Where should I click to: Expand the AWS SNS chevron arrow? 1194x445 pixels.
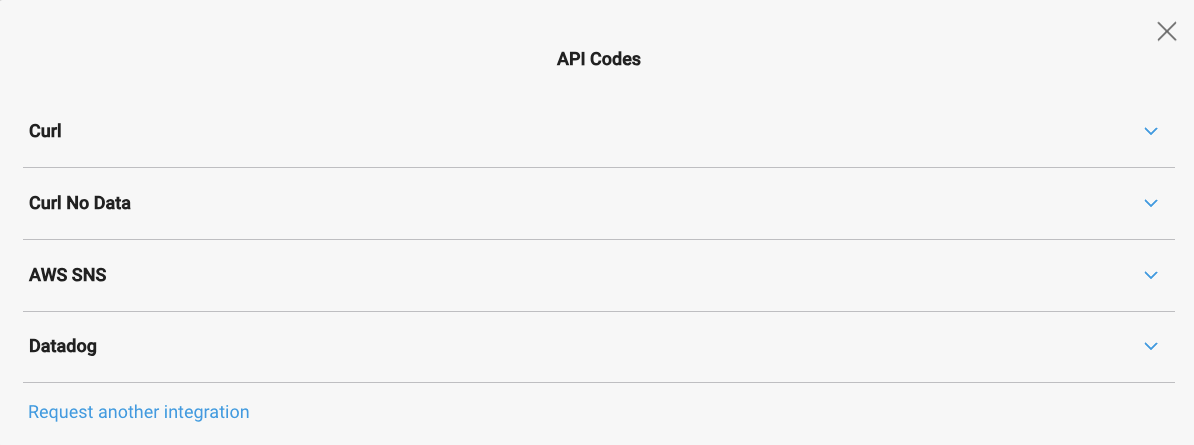pos(1151,275)
